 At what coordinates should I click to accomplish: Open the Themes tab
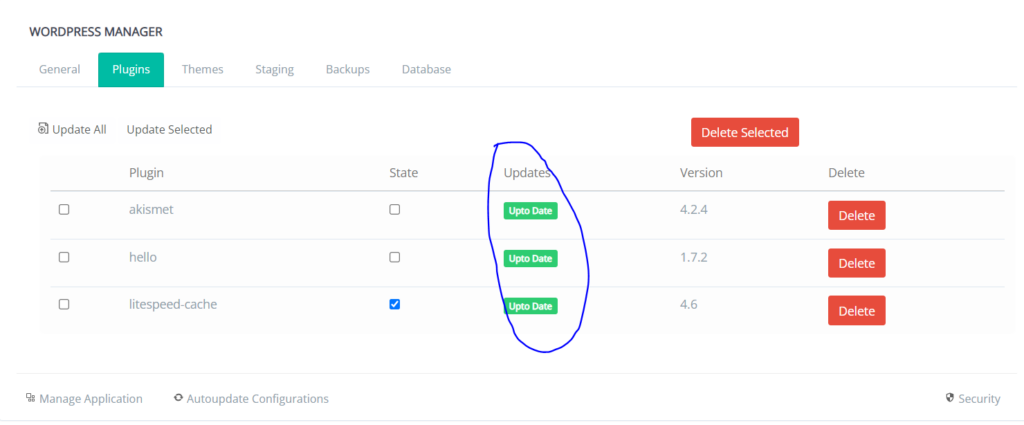coord(202,70)
